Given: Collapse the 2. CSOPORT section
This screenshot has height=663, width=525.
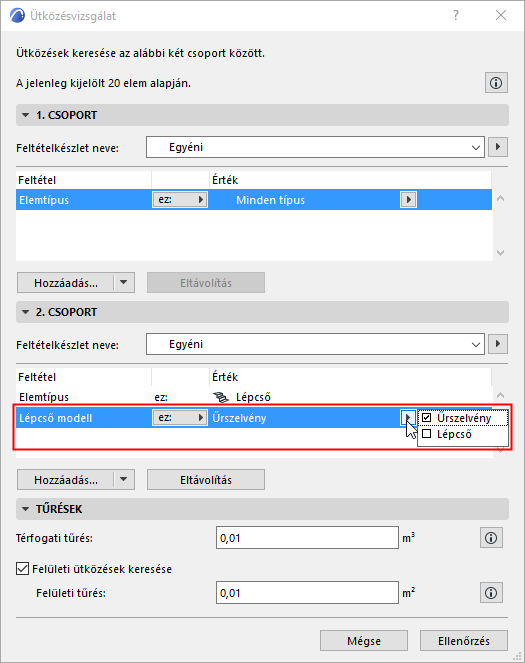Looking at the screenshot, I should click(25, 312).
